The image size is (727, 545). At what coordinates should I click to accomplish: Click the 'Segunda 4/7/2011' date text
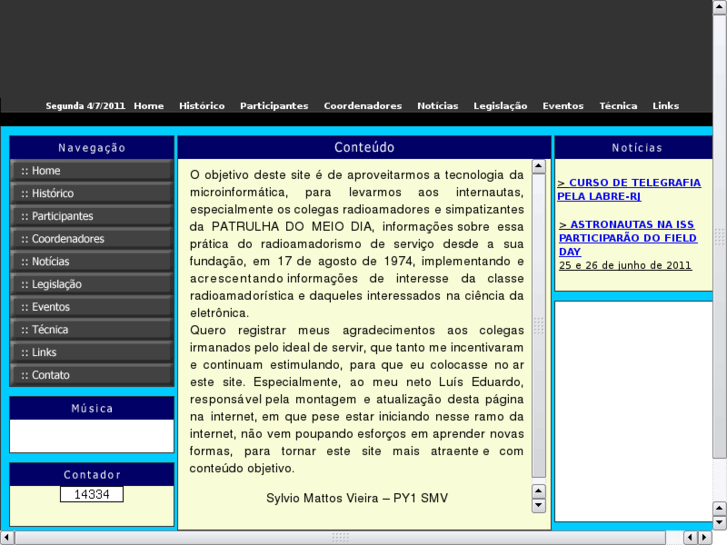[85, 106]
